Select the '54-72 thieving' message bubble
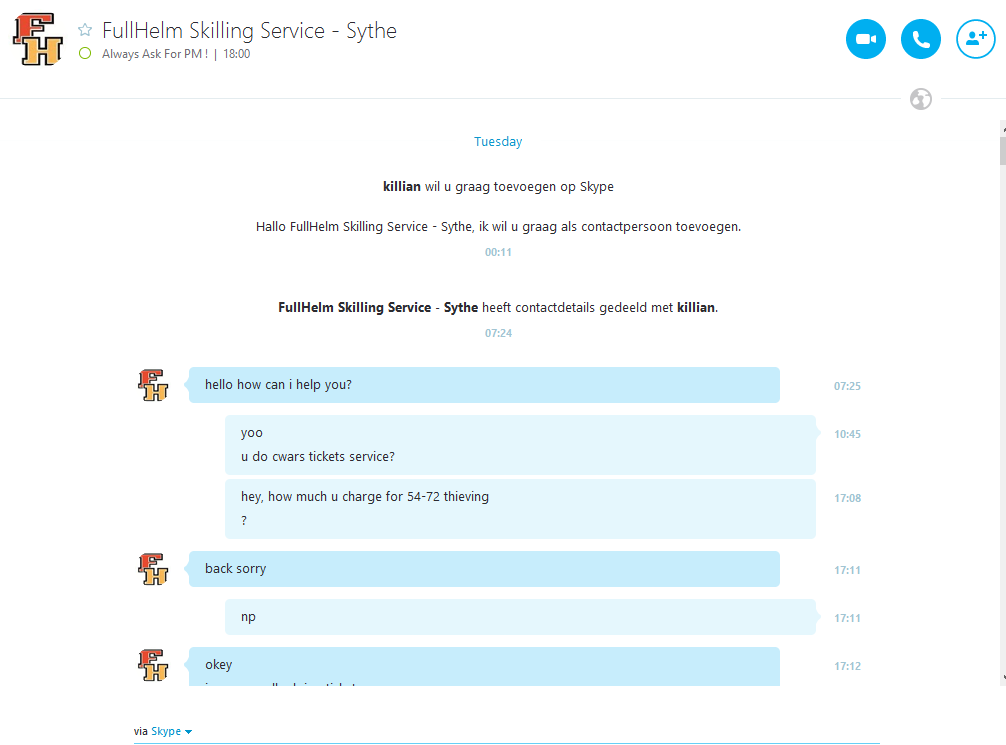1006x745 pixels. click(520, 509)
